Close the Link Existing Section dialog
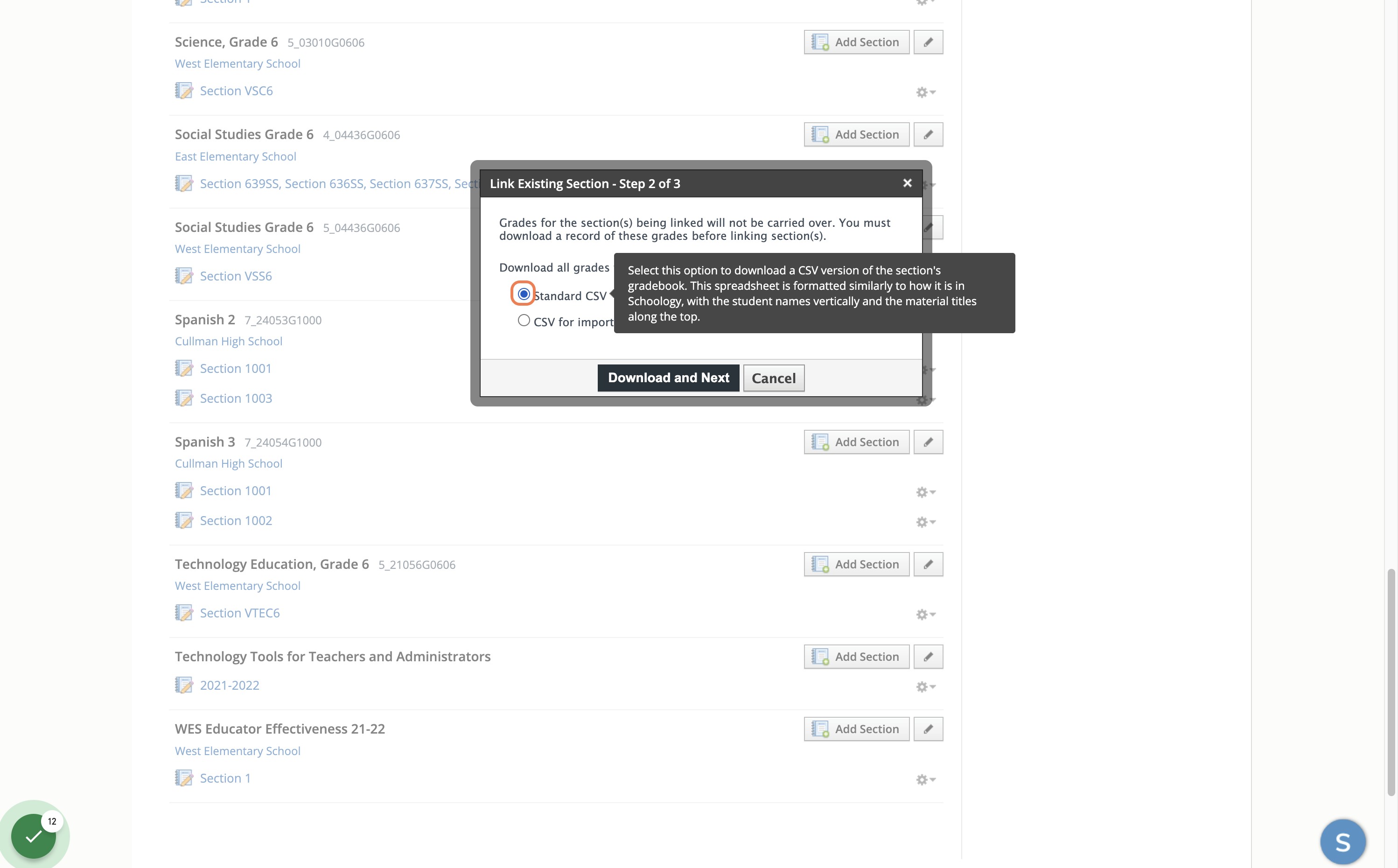 click(907, 183)
